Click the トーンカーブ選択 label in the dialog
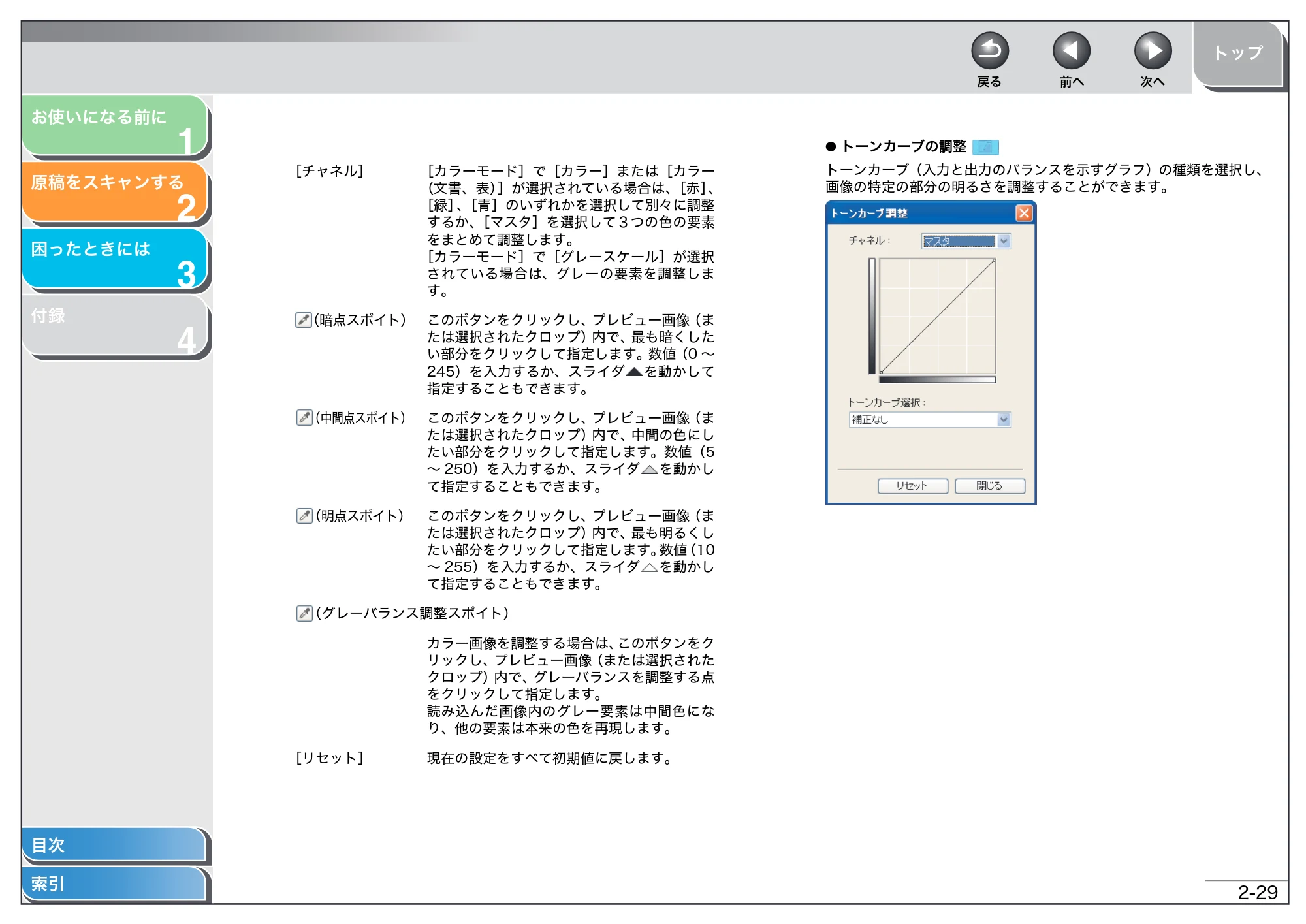The height and width of the screenshot is (924, 1306). pyautogui.click(x=886, y=403)
